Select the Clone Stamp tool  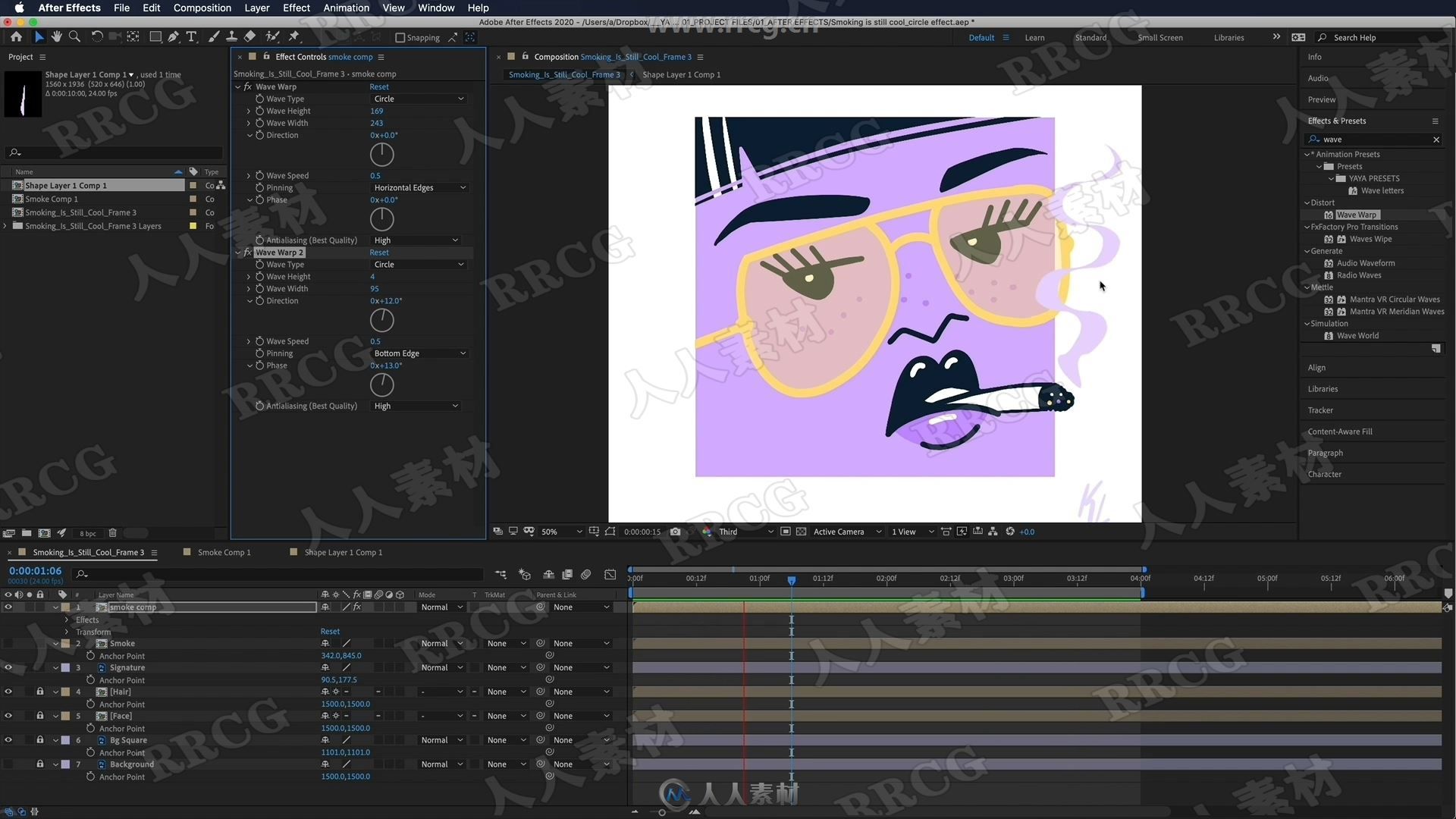pos(232,36)
